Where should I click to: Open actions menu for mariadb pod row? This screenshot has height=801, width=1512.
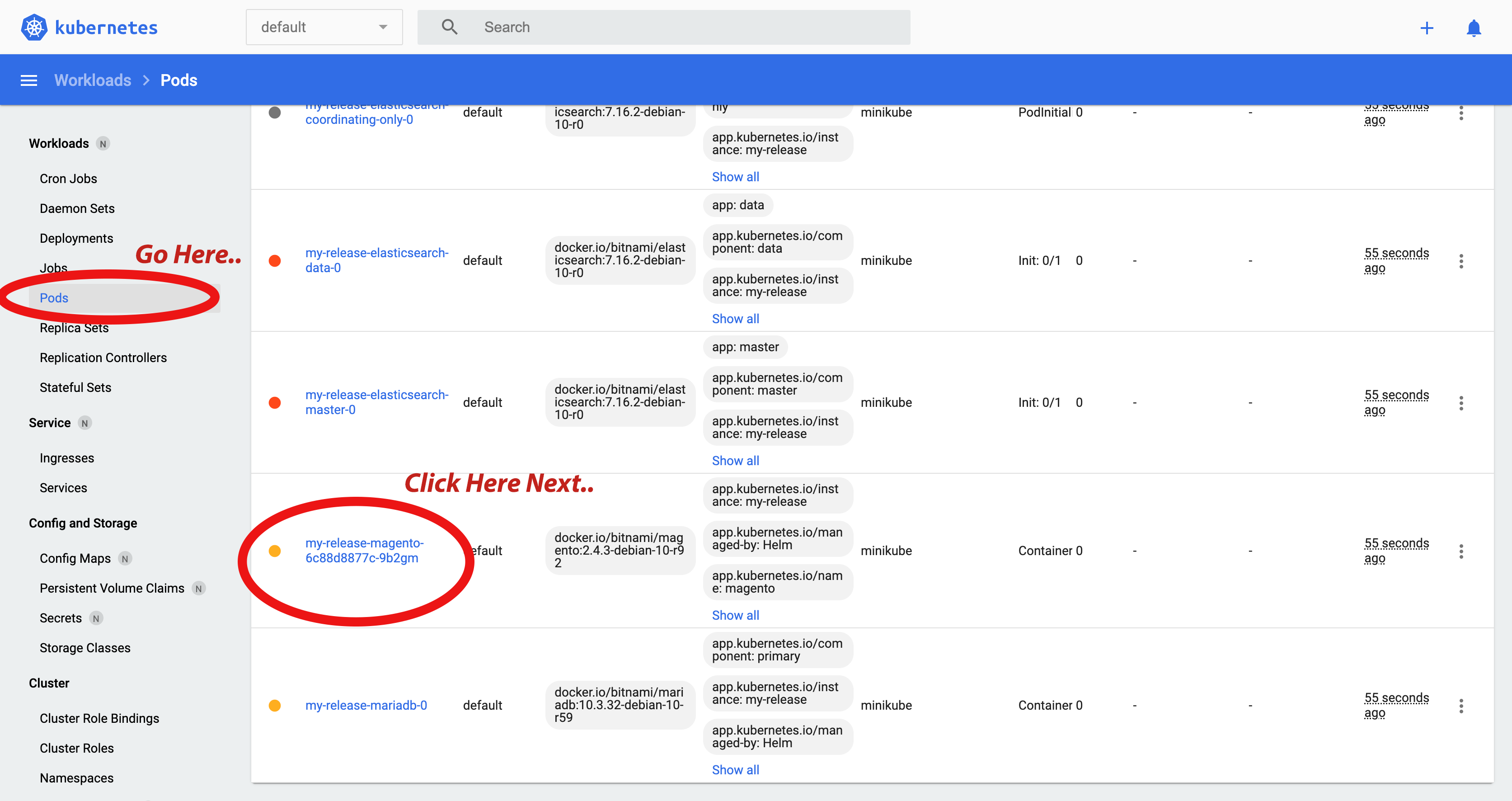[1461, 705]
